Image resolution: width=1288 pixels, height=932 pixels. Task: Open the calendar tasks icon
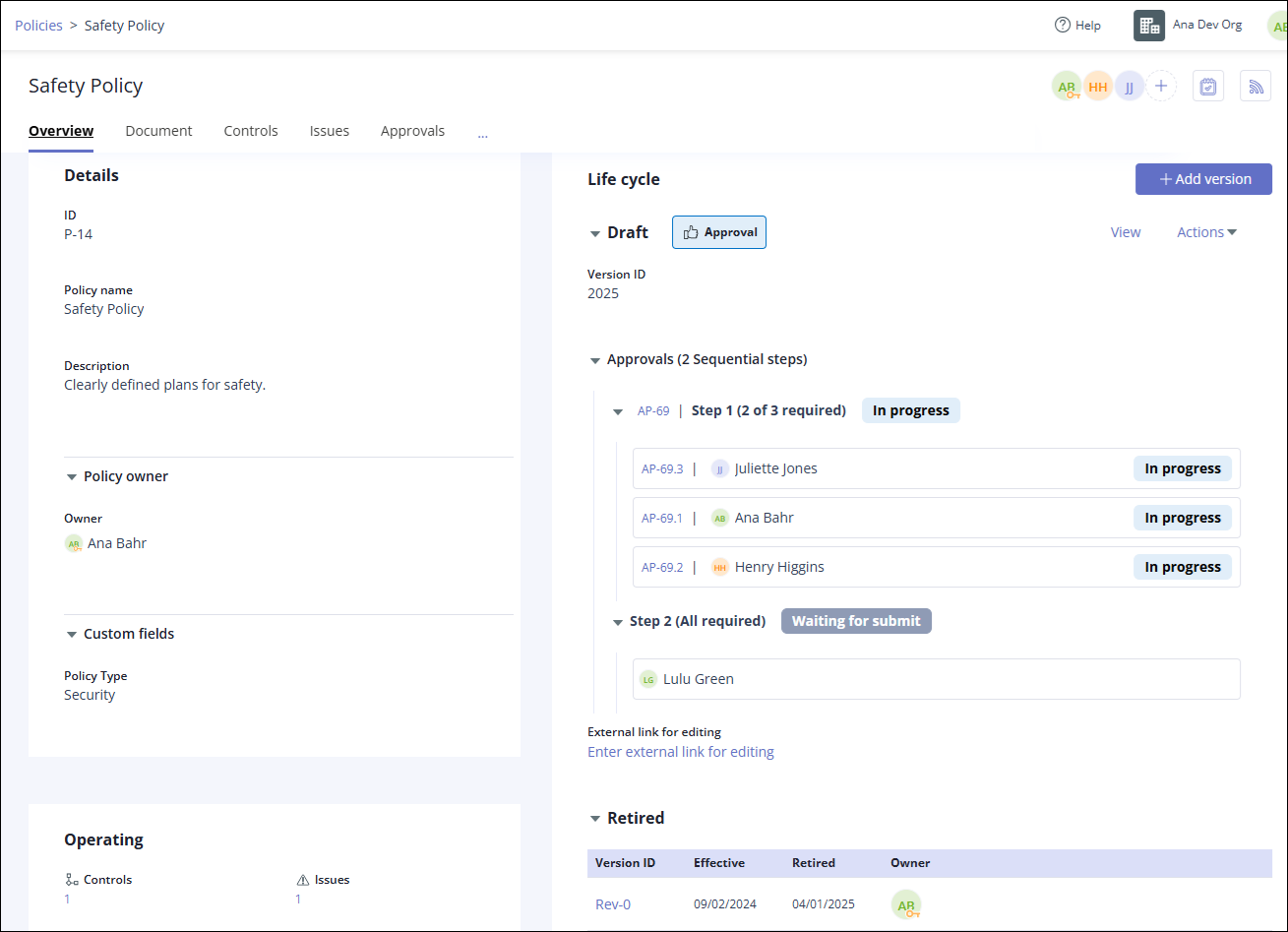click(x=1208, y=87)
